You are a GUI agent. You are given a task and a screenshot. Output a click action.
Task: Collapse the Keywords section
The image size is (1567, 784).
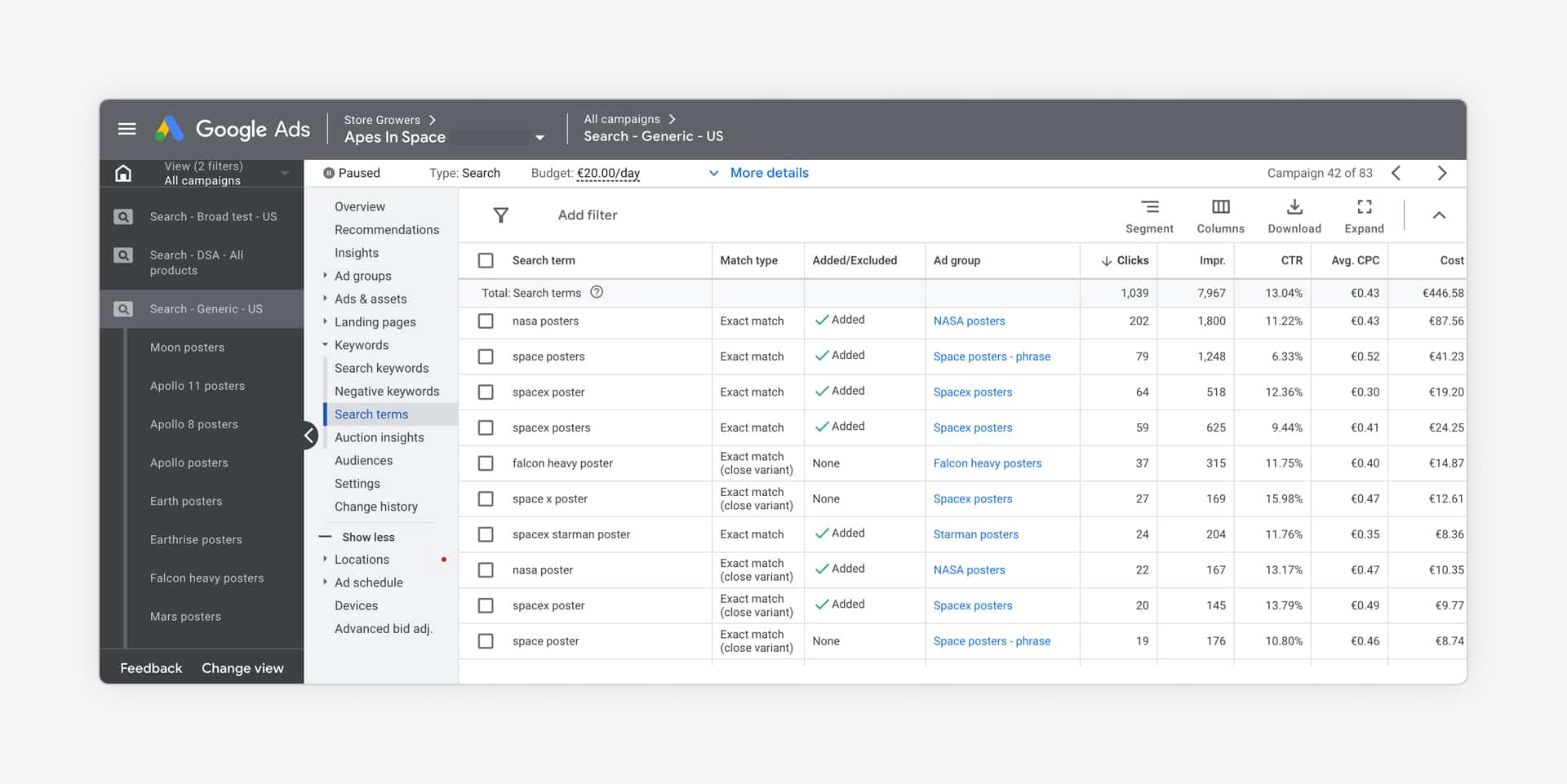(325, 345)
